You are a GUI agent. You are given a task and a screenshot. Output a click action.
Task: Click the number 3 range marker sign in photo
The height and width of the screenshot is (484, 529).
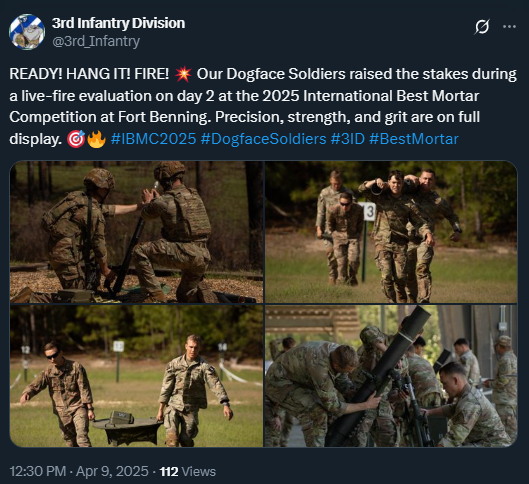pos(369,211)
